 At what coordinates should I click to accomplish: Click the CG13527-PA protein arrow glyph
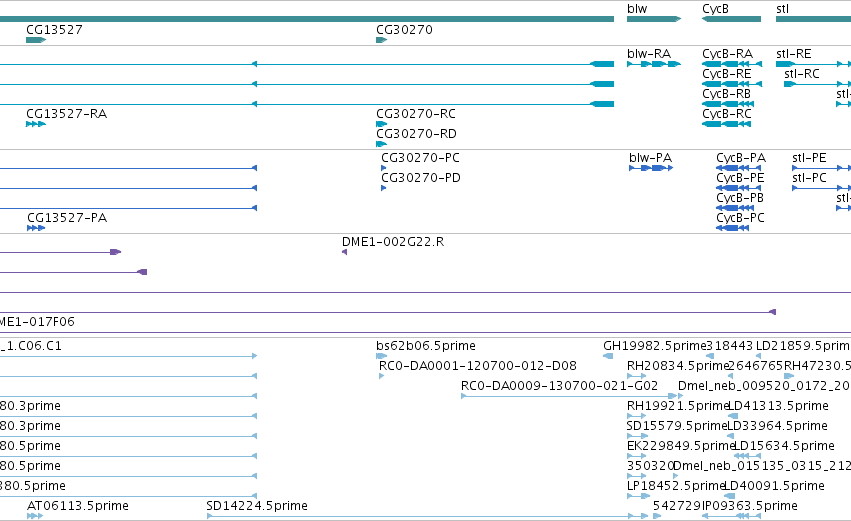click(x=36, y=228)
